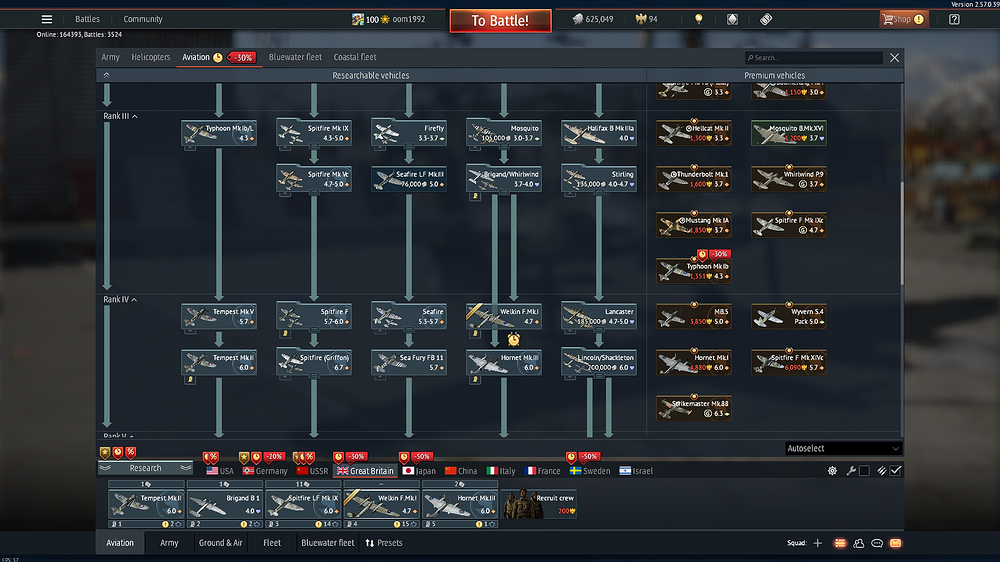Select the Wyvern S.4 Pack premium card
The image size is (1000, 562).
[789, 316]
